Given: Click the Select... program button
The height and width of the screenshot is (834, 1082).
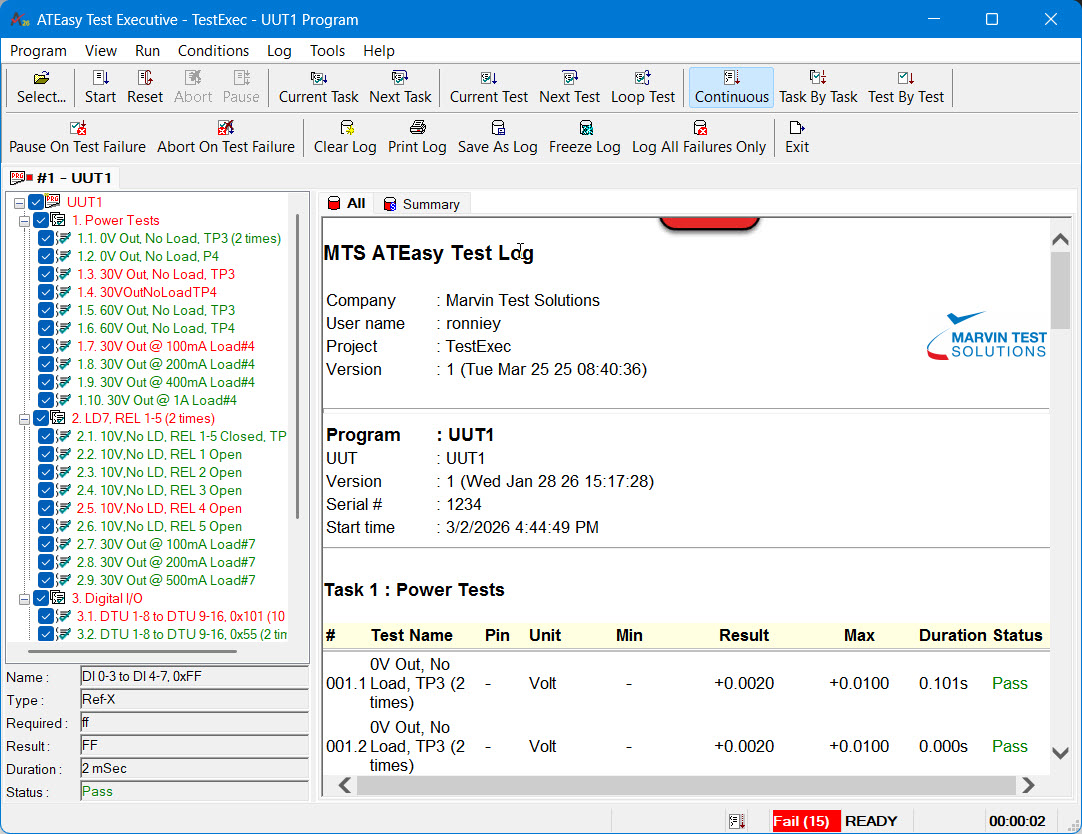Looking at the screenshot, I should pyautogui.click(x=41, y=87).
